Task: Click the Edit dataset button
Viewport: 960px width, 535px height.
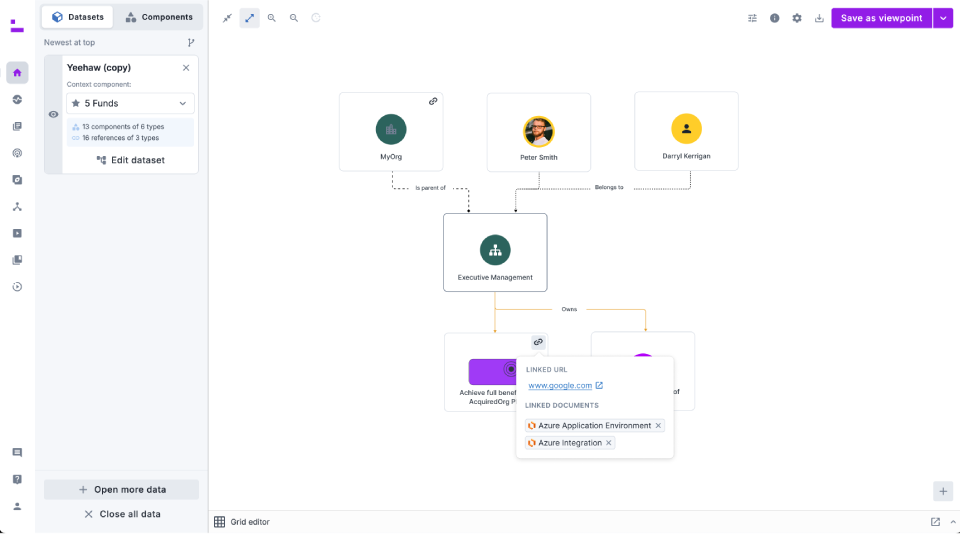Action: (x=130, y=160)
